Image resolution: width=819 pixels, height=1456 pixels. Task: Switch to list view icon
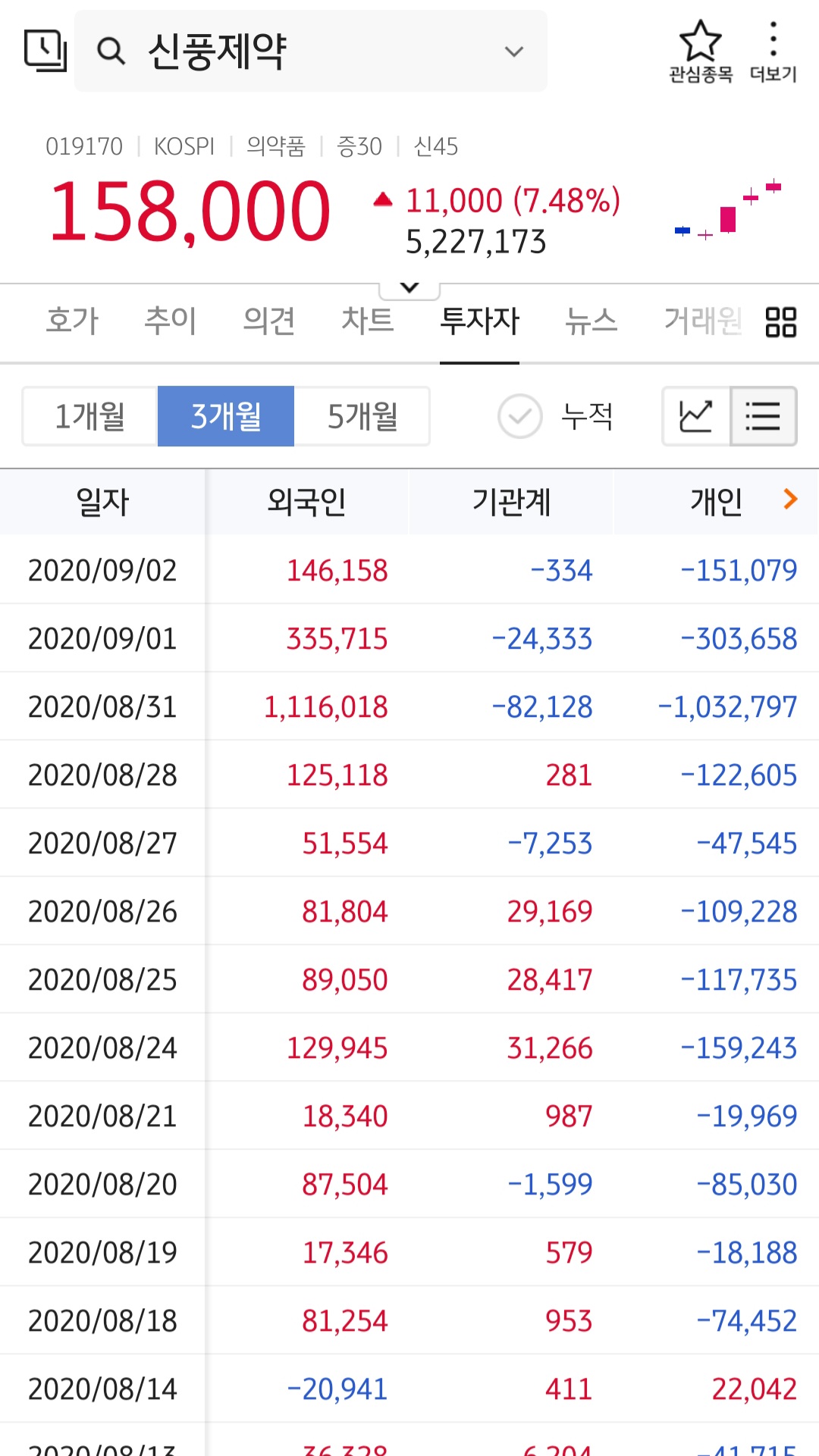(x=763, y=416)
